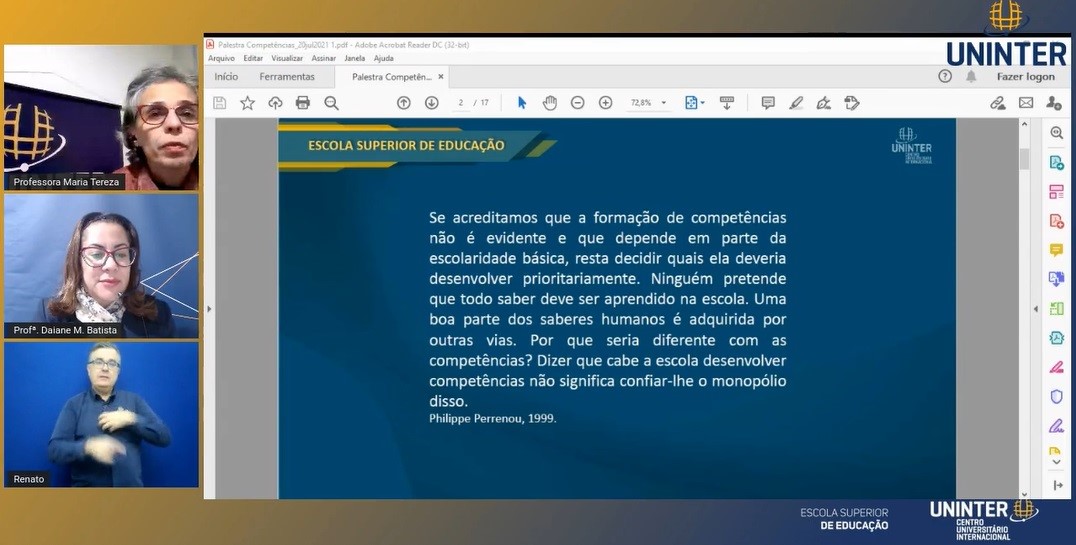Click the arrow selection tool
Viewport: 1076px width, 545px height.
point(521,103)
